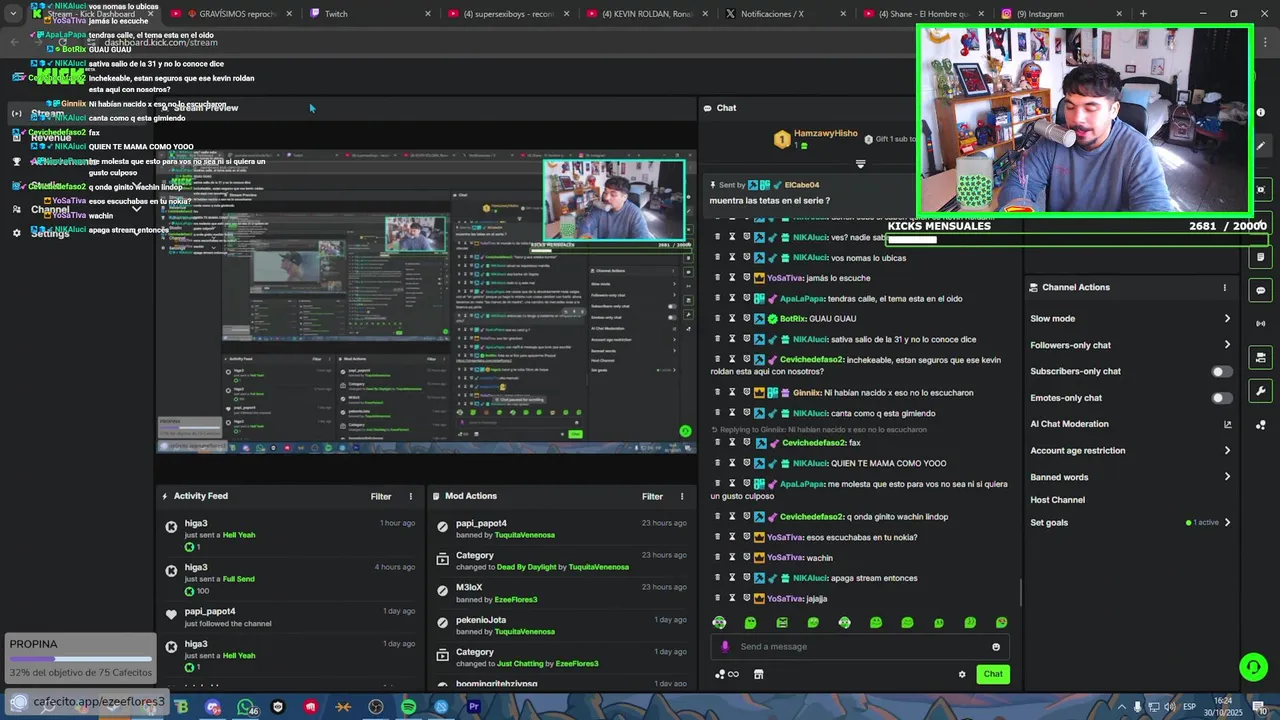Viewport: 1280px width, 720px height.
Task: Open Host Channel action
Action: click(1058, 500)
